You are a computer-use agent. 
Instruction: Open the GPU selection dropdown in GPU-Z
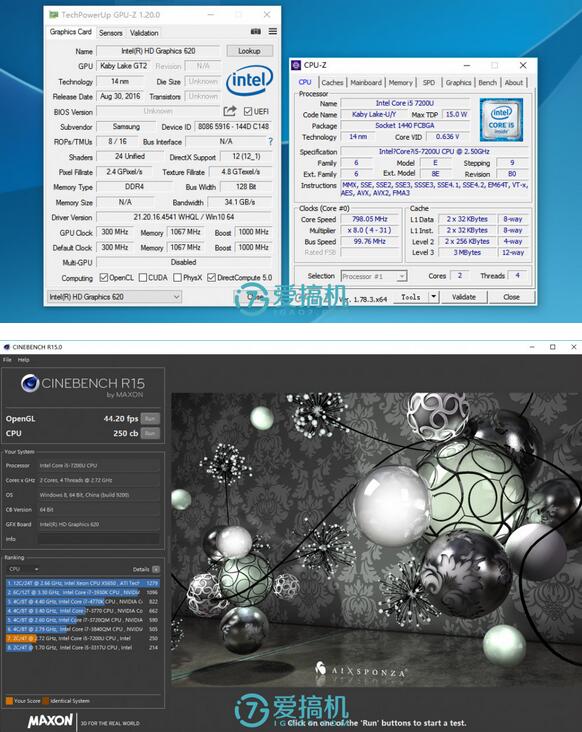114,296
